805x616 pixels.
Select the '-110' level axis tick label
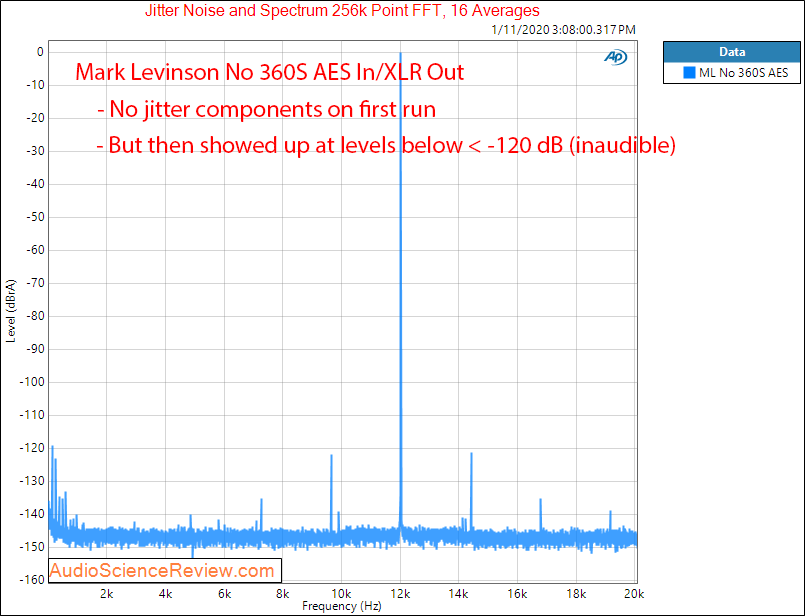(x=32, y=415)
